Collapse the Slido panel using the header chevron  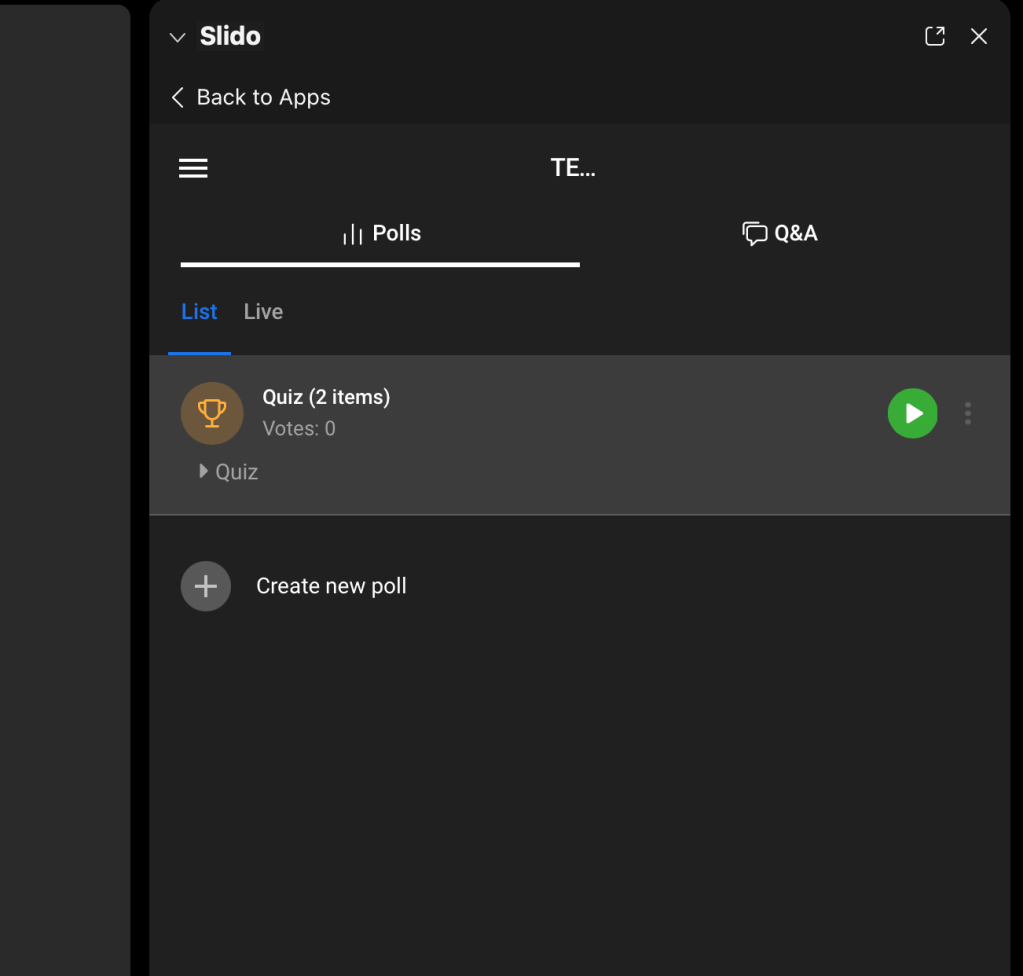click(x=178, y=37)
